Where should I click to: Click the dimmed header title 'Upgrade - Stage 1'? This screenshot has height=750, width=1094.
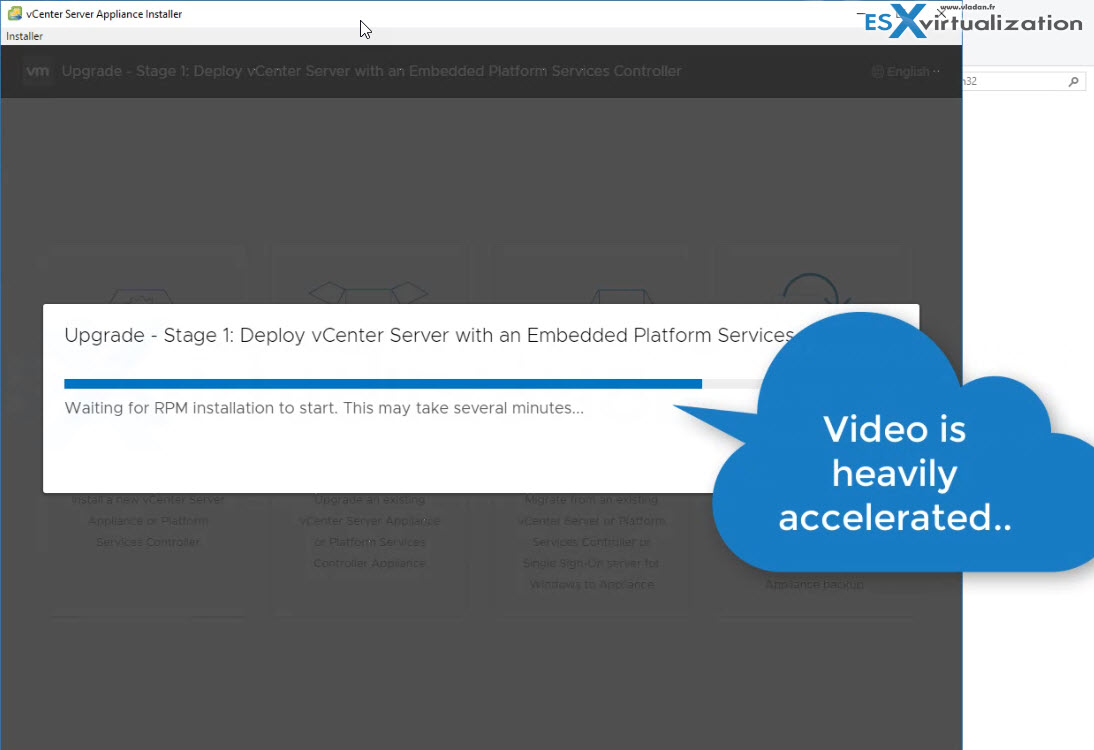pos(371,71)
